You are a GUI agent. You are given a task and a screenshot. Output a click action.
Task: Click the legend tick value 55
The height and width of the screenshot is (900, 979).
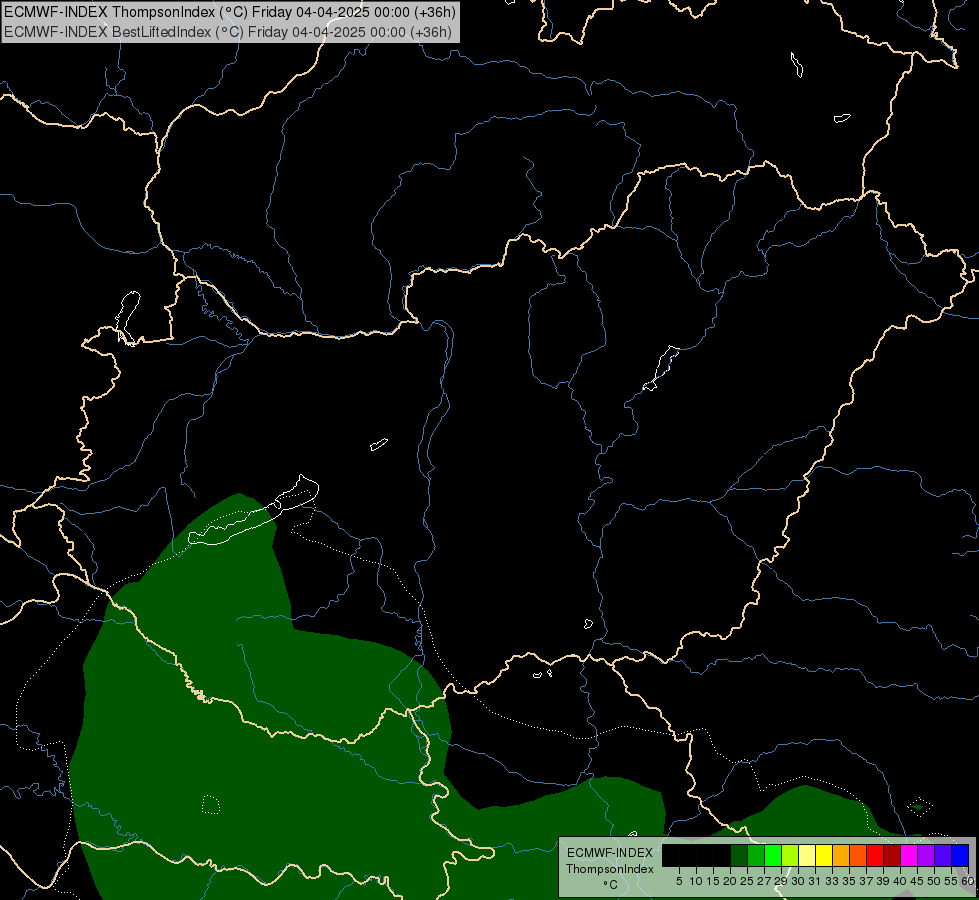[x=951, y=881]
